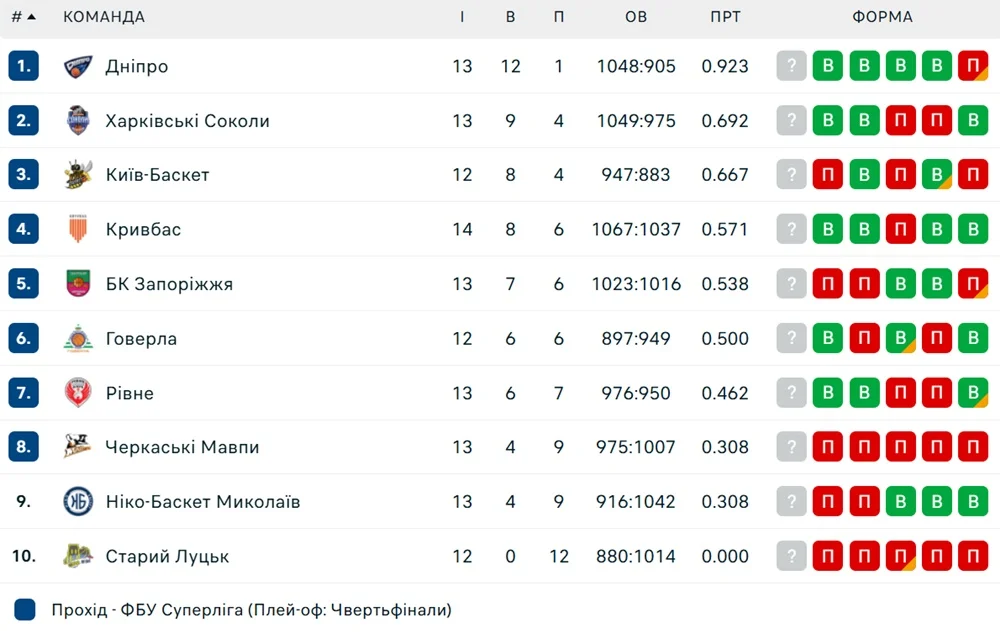Click Рівне's grey question-mark upcoming match badge

coord(791,393)
